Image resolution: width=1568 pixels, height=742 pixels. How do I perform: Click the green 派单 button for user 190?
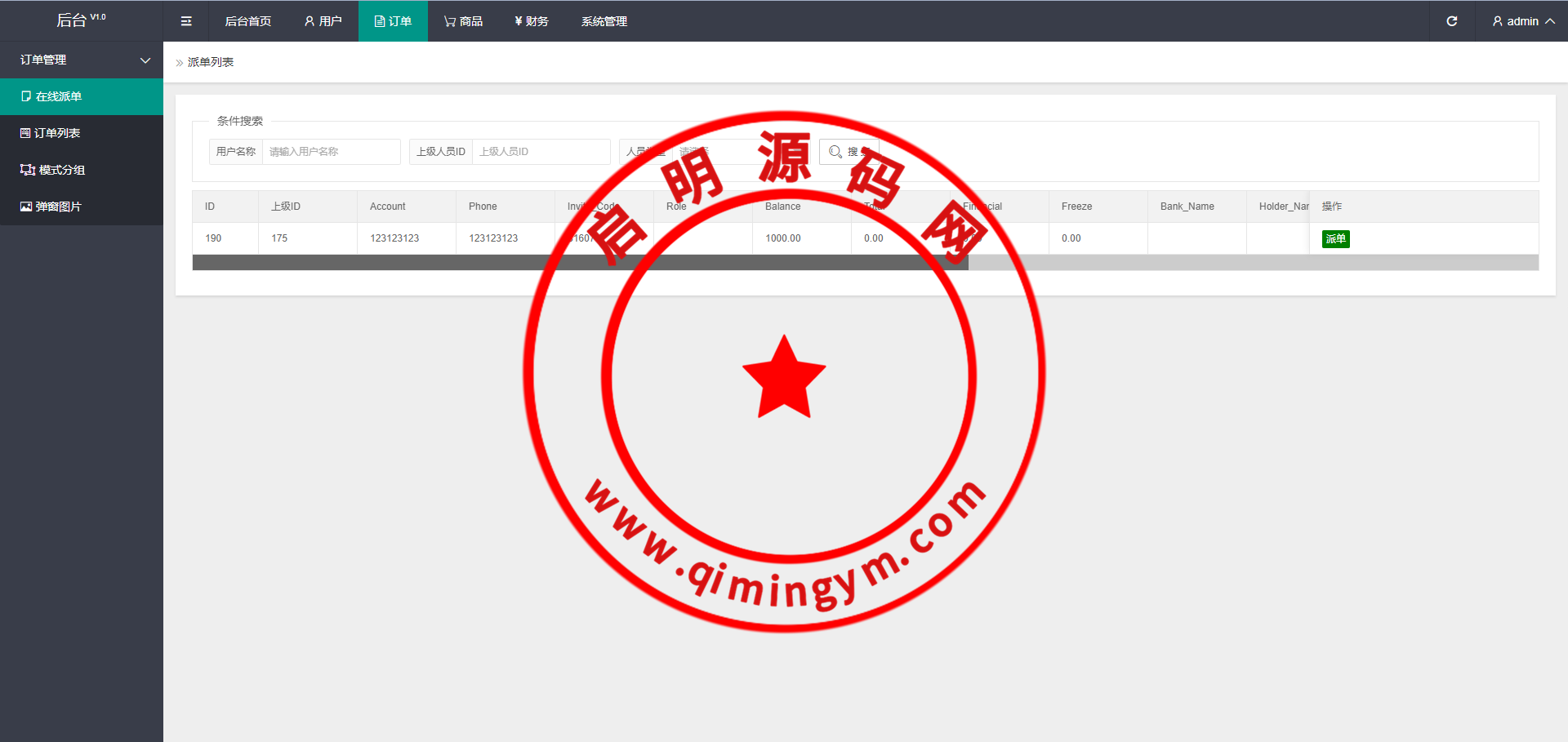(x=1335, y=238)
